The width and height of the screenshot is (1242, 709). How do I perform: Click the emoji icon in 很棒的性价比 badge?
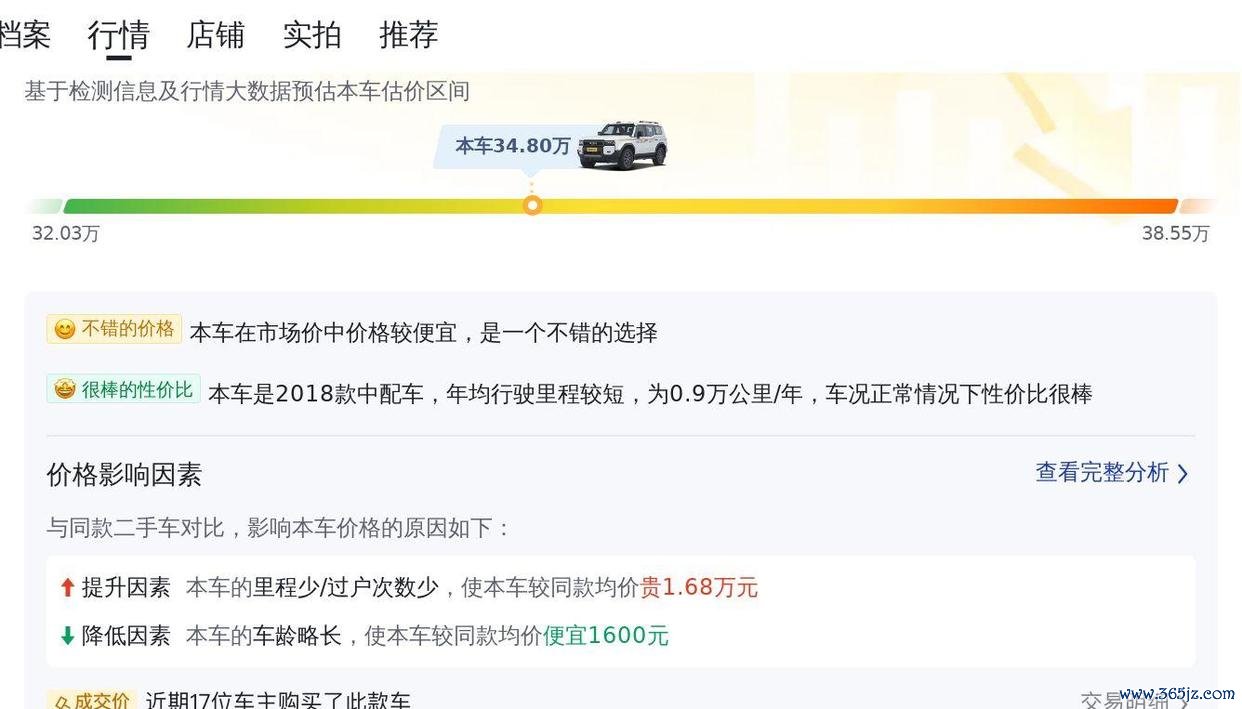(x=65, y=390)
